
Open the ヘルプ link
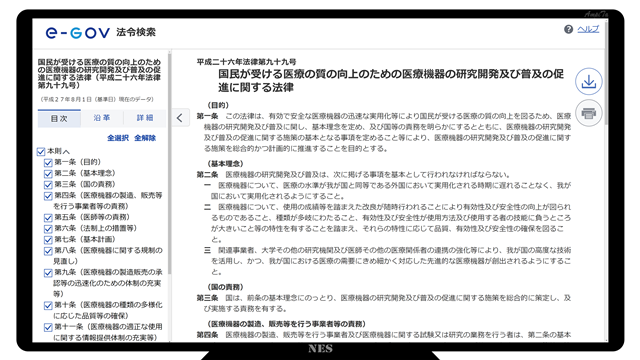pyautogui.click(x=588, y=29)
